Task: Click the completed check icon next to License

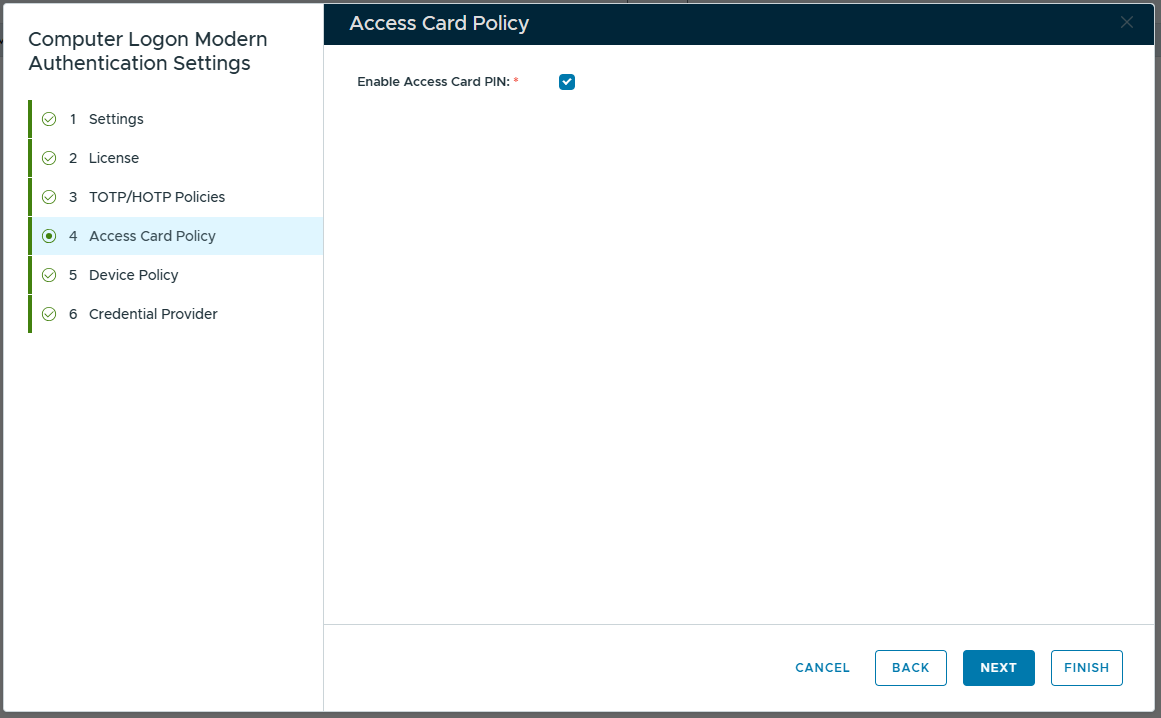Action: pos(49,158)
